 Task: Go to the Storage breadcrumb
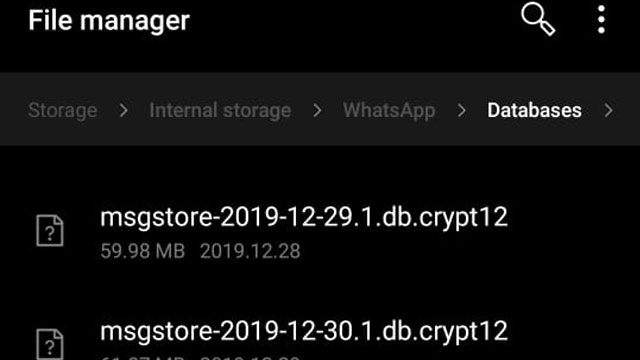62,110
